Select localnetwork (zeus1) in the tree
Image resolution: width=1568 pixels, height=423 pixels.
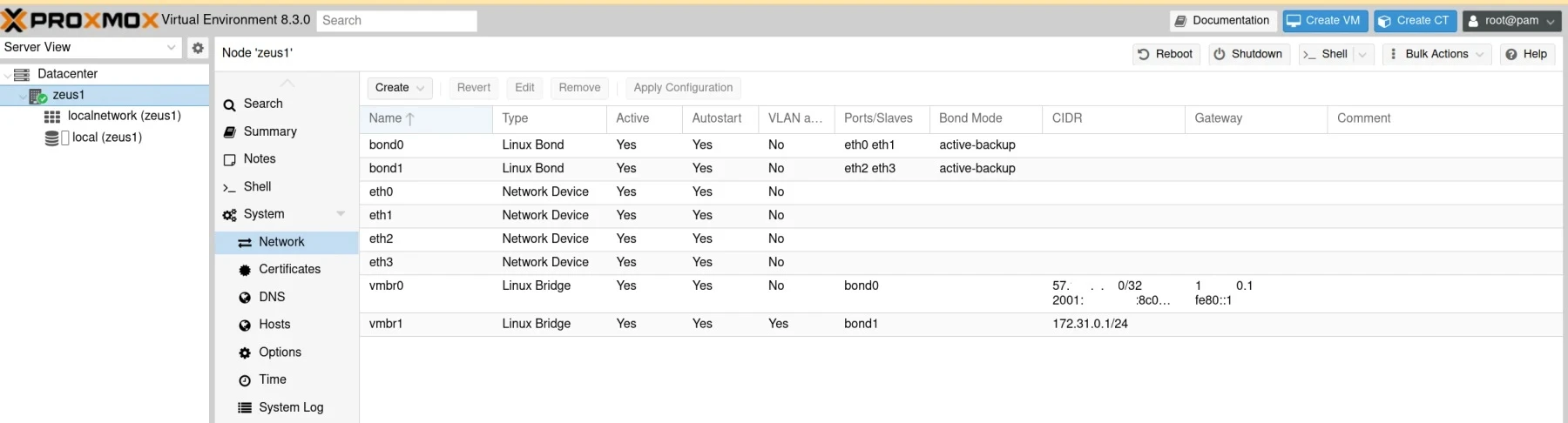click(124, 116)
